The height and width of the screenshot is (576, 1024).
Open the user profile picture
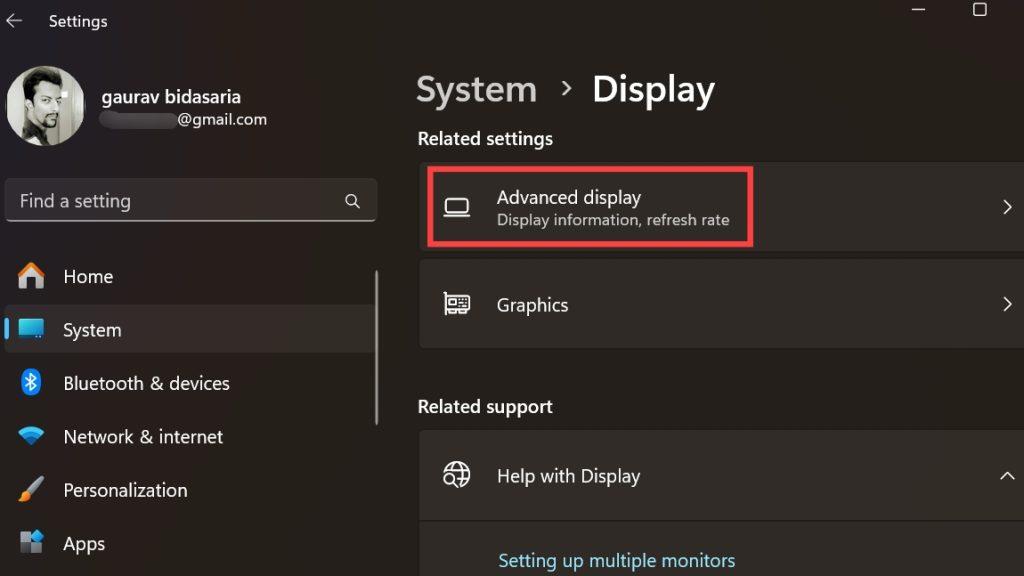(45, 105)
